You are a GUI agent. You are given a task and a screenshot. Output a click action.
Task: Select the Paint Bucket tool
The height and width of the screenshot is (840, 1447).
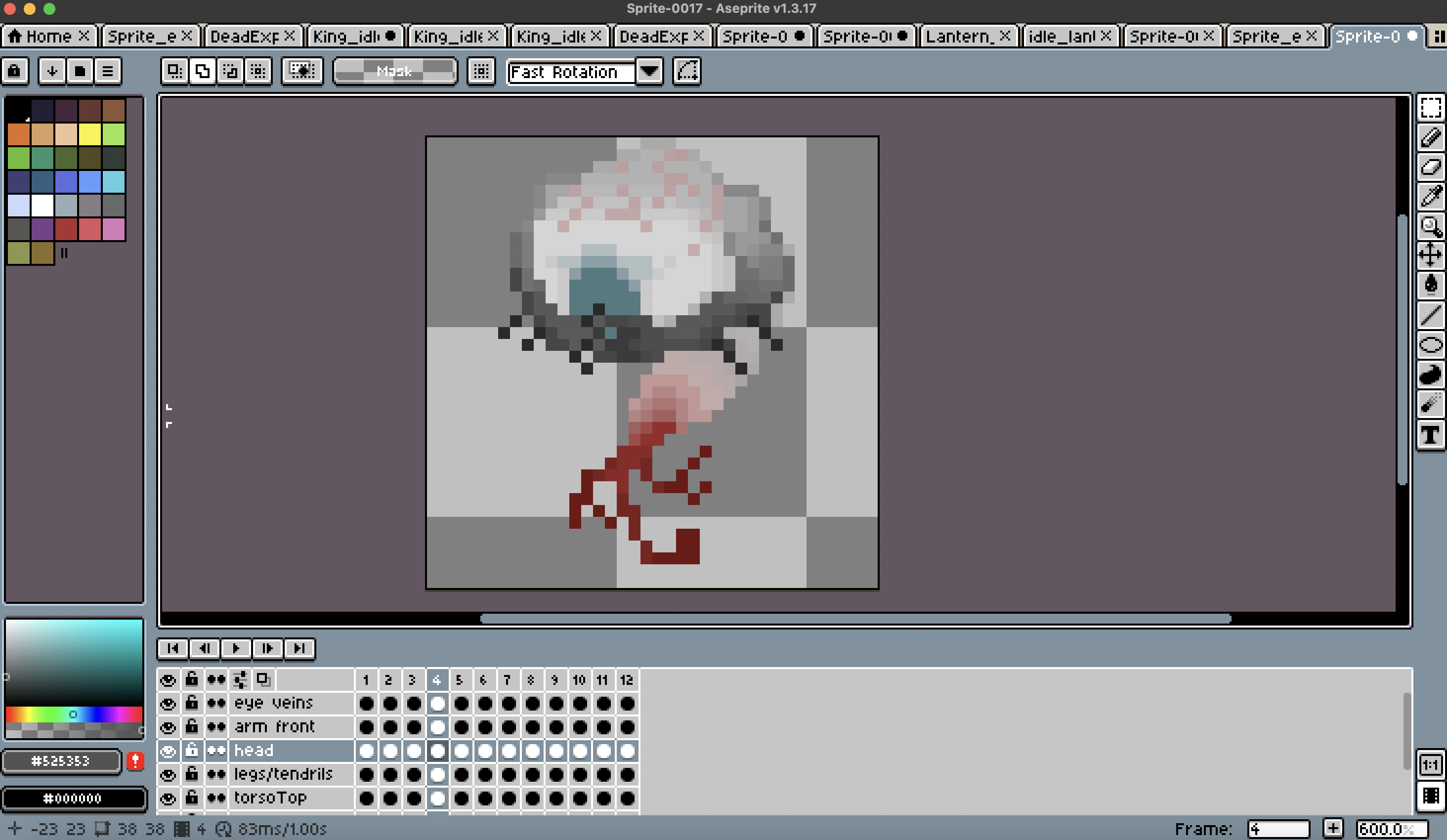pyautogui.click(x=1430, y=286)
